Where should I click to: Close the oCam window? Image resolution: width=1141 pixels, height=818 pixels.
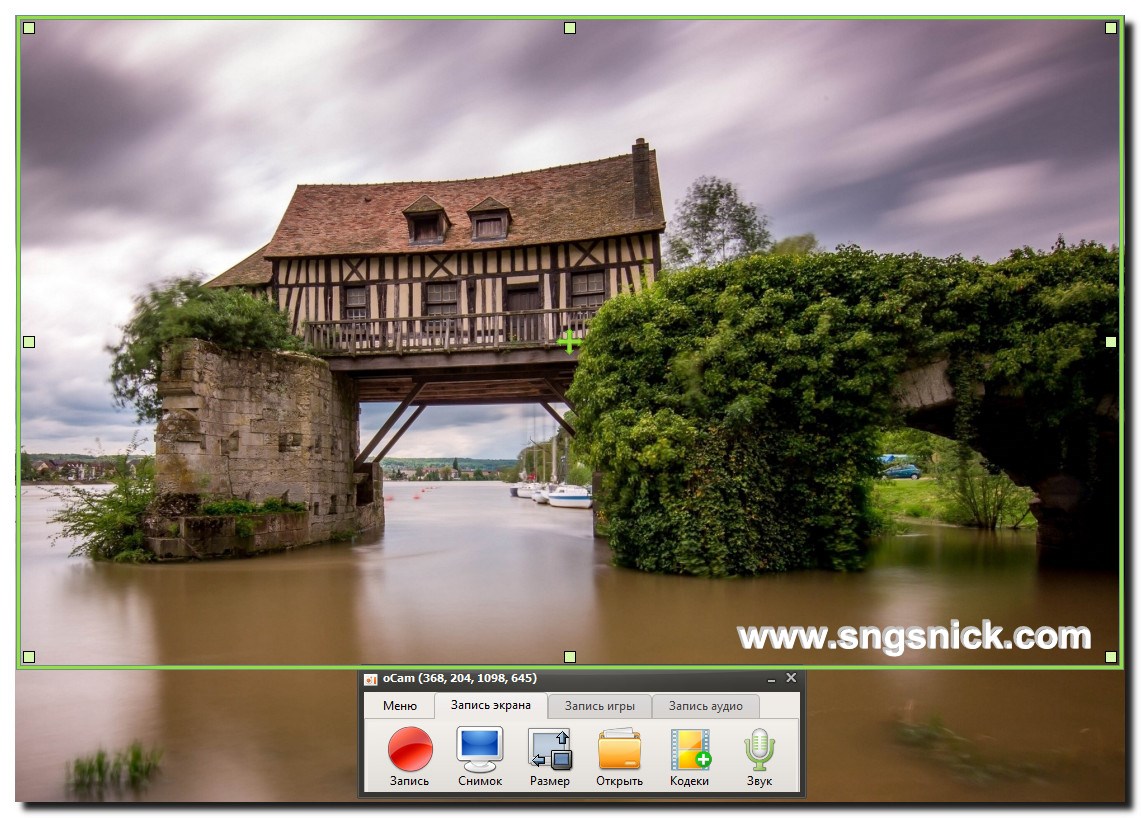point(791,678)
